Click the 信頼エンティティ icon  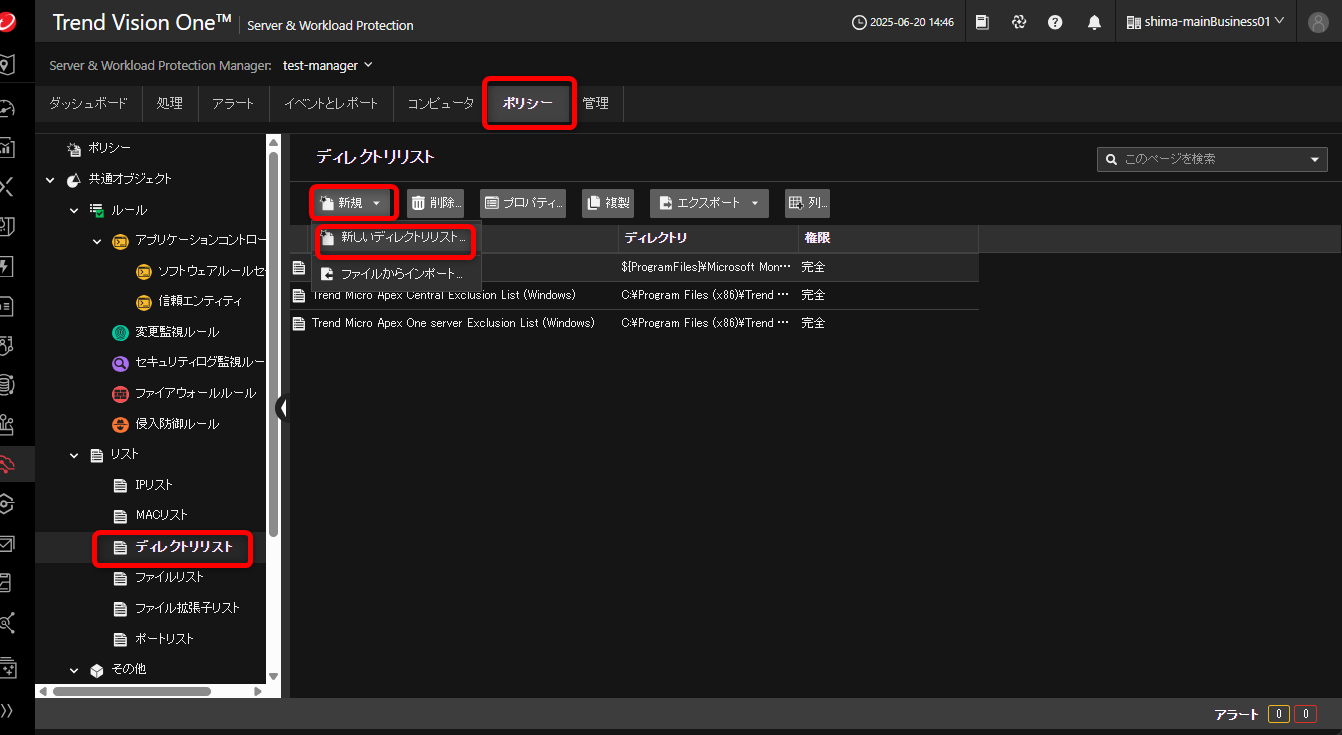click(x=143, y=302)
